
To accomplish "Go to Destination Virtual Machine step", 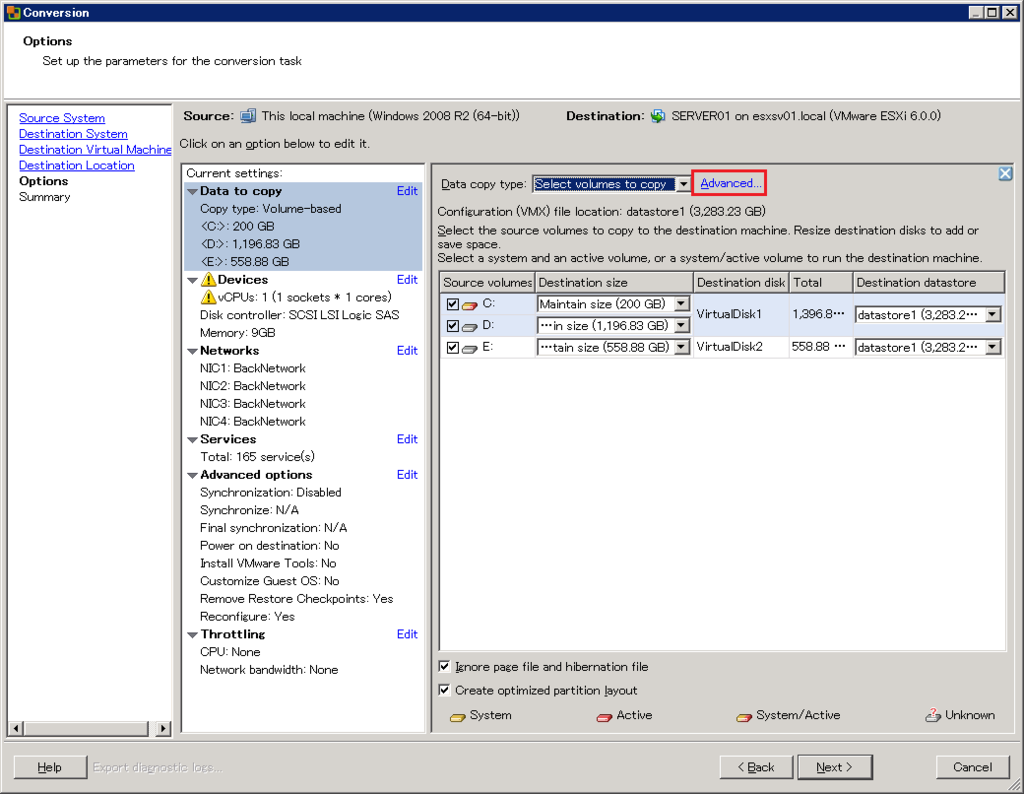I will 95,150.
